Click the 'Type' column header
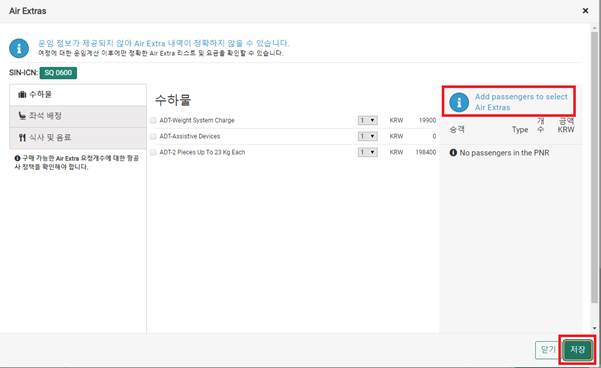Image resolution: width=601 pixels, height=368 pixels. click(x=520, y=130)
